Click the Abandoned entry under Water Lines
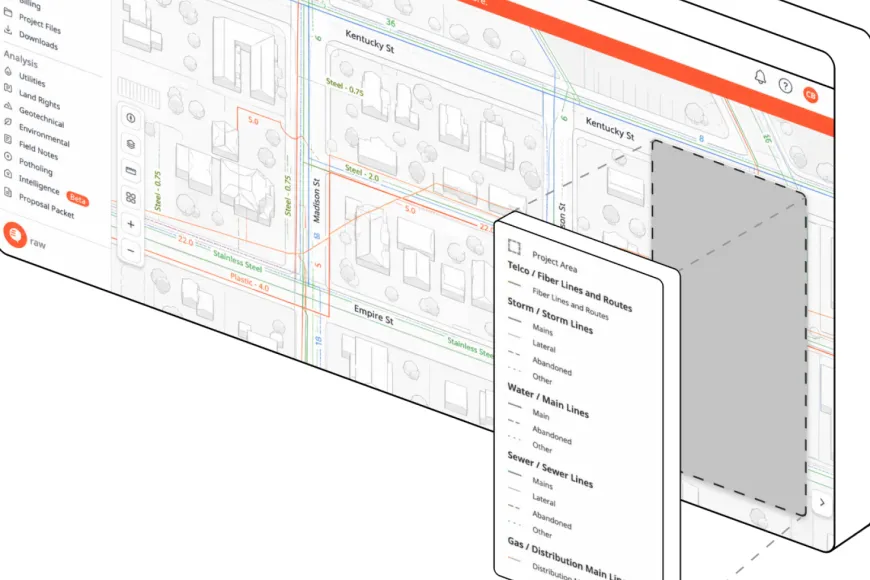The image size is (870, 580). click(552, 435)
